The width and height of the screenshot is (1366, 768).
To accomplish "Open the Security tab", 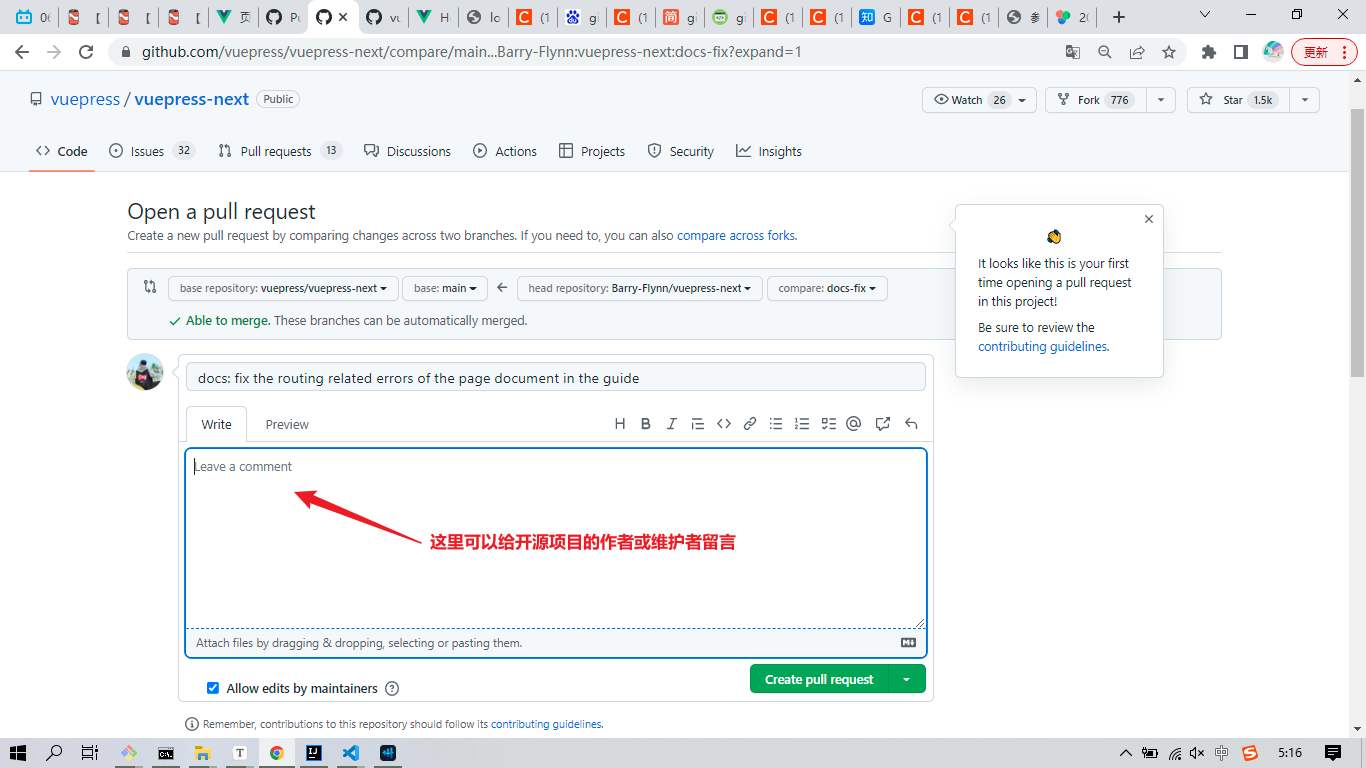I will pyautogui.click(x=681, y=151).
